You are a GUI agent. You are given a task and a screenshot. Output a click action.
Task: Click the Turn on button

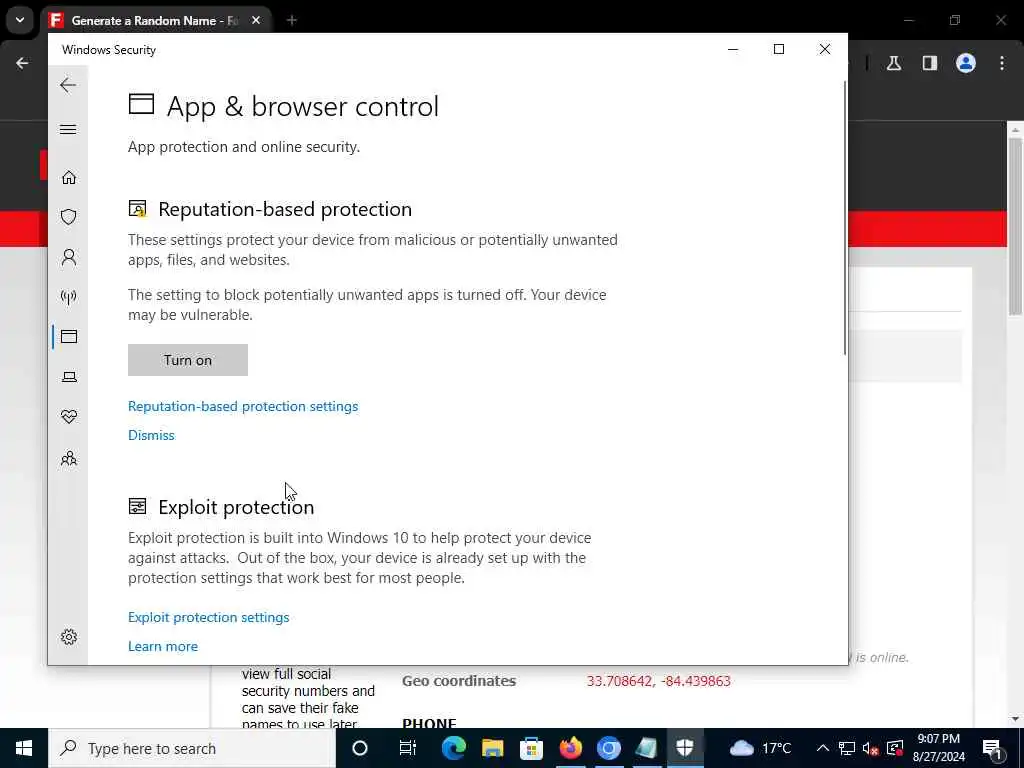[x=187, y=360]
